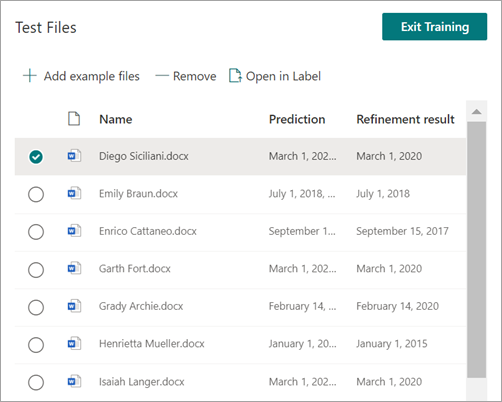This screenshot has width=502, height=402.
Task: Click the Word icon for Garth Fort.docx
Action: [x=74, y=268]
